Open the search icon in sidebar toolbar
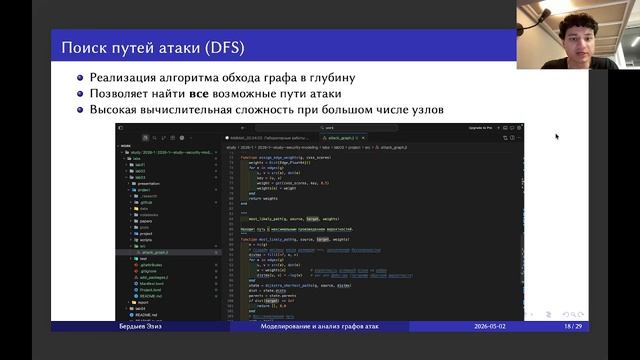 pyautogui.click(x=155, y=138)
